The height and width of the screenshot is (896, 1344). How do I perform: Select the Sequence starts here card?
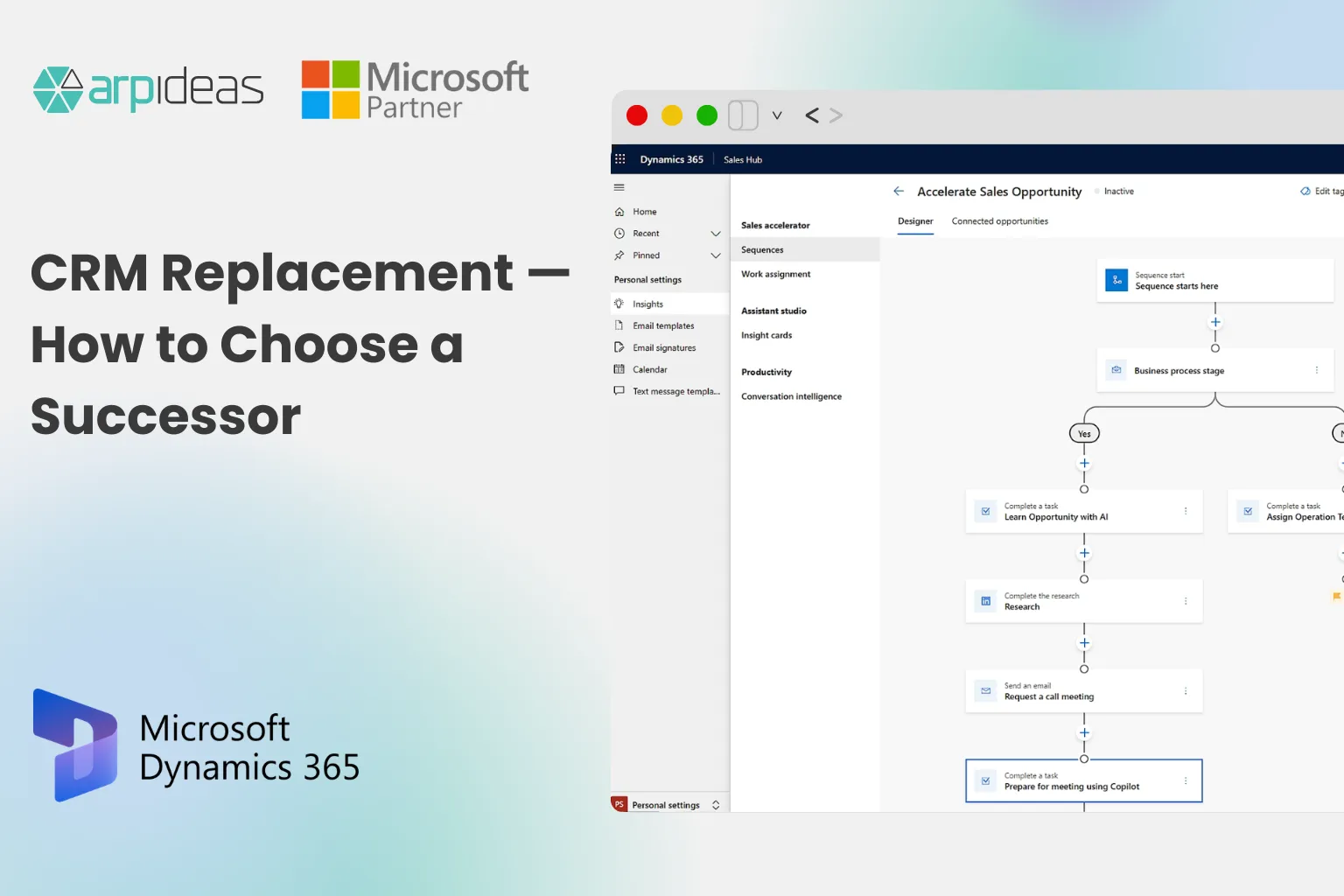[x=1215, y=281]
